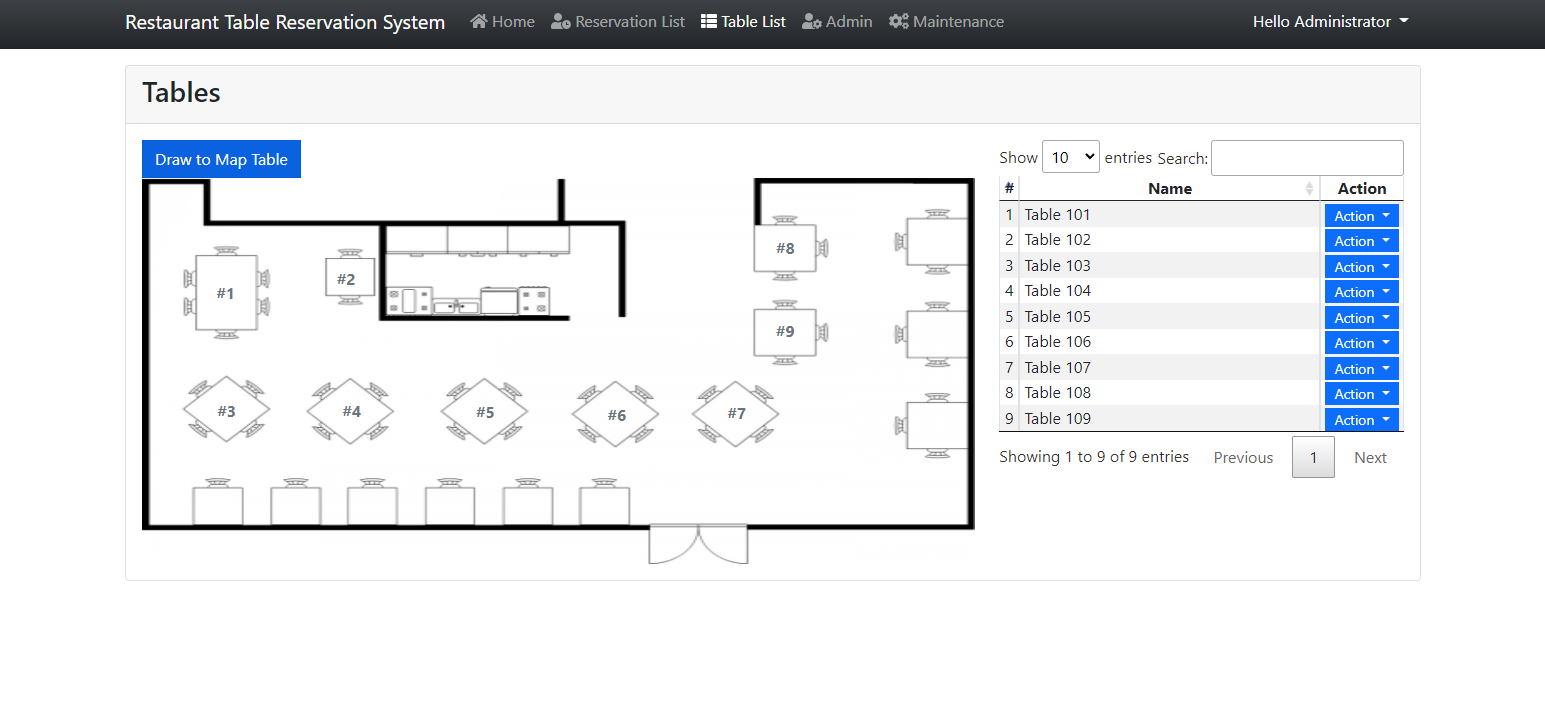
Task: Open the Table List grid icon
Action: pyautogui.click(x=708, y=21)
